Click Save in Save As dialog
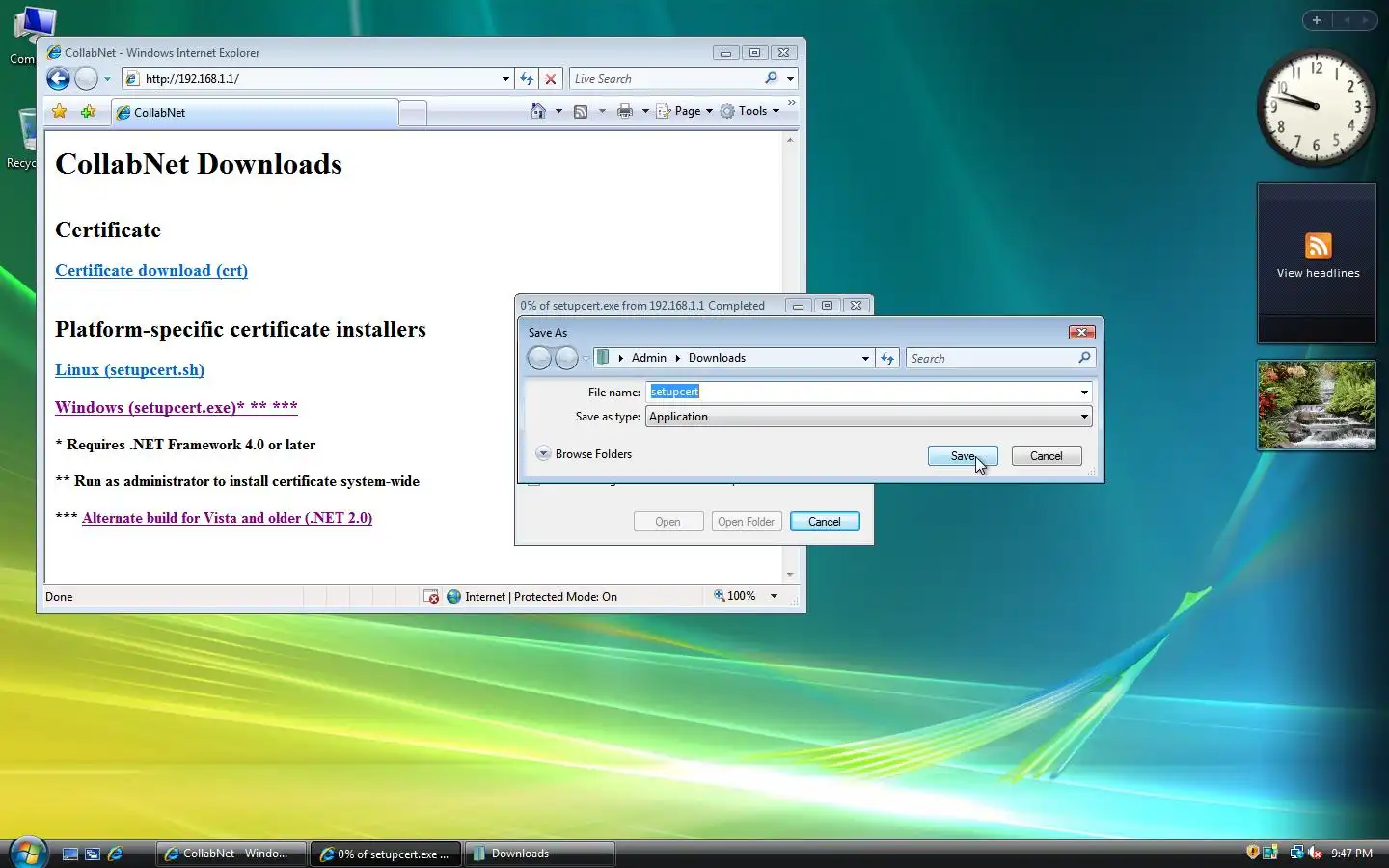The width and height of the screenshot is (1389, 868). pyautogui.click(x=963, y=456)
